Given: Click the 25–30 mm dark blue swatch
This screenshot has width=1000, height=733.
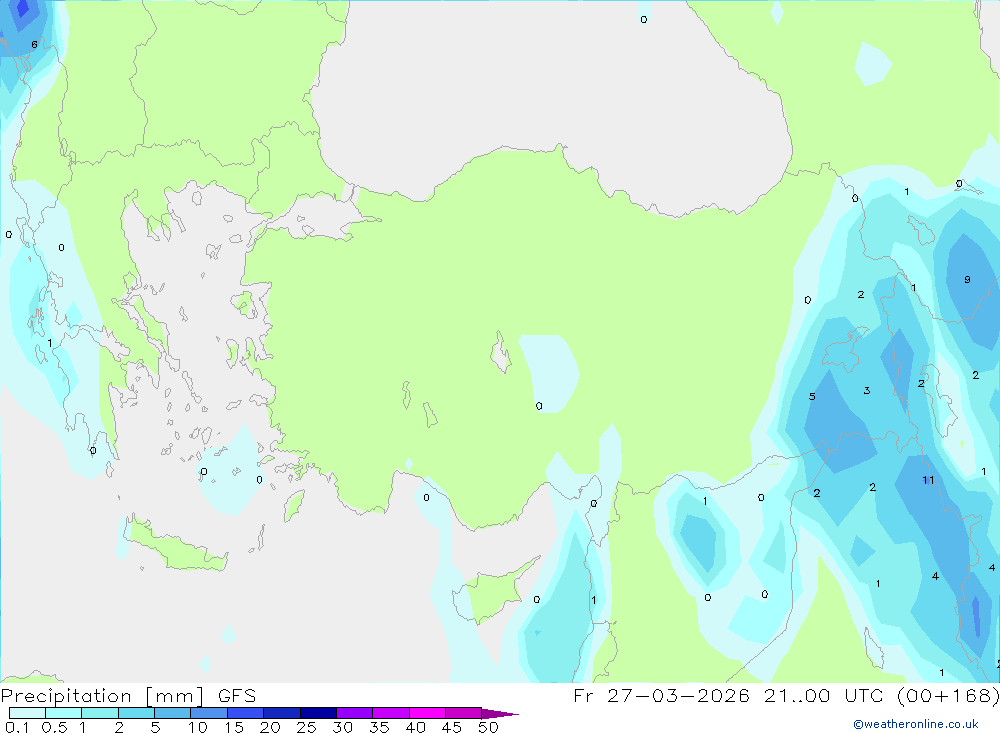Looking at the screenshot, I should (x=318, y=713).
